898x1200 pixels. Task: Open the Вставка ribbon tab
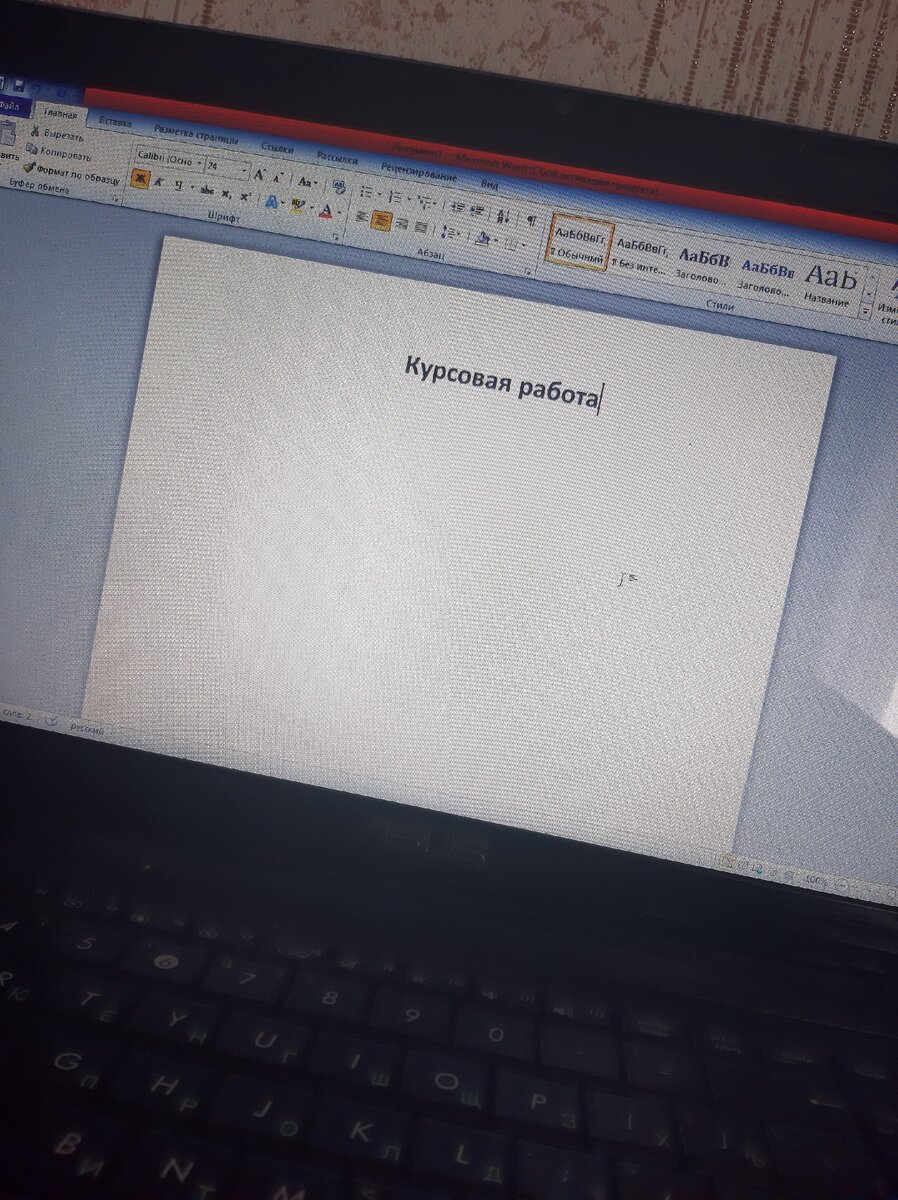click(115, 121)
